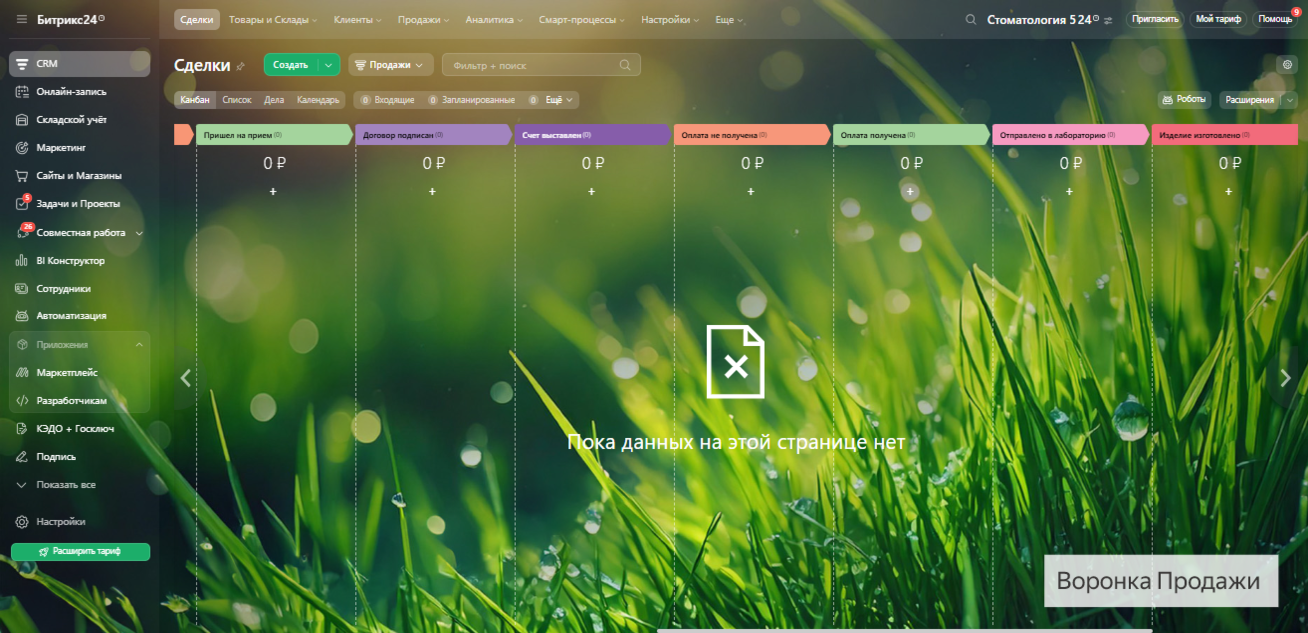Viewport: 1308px width, 633px height.
Task: Click the pin icon next to the Сделки title
Action: pos(240,66)
